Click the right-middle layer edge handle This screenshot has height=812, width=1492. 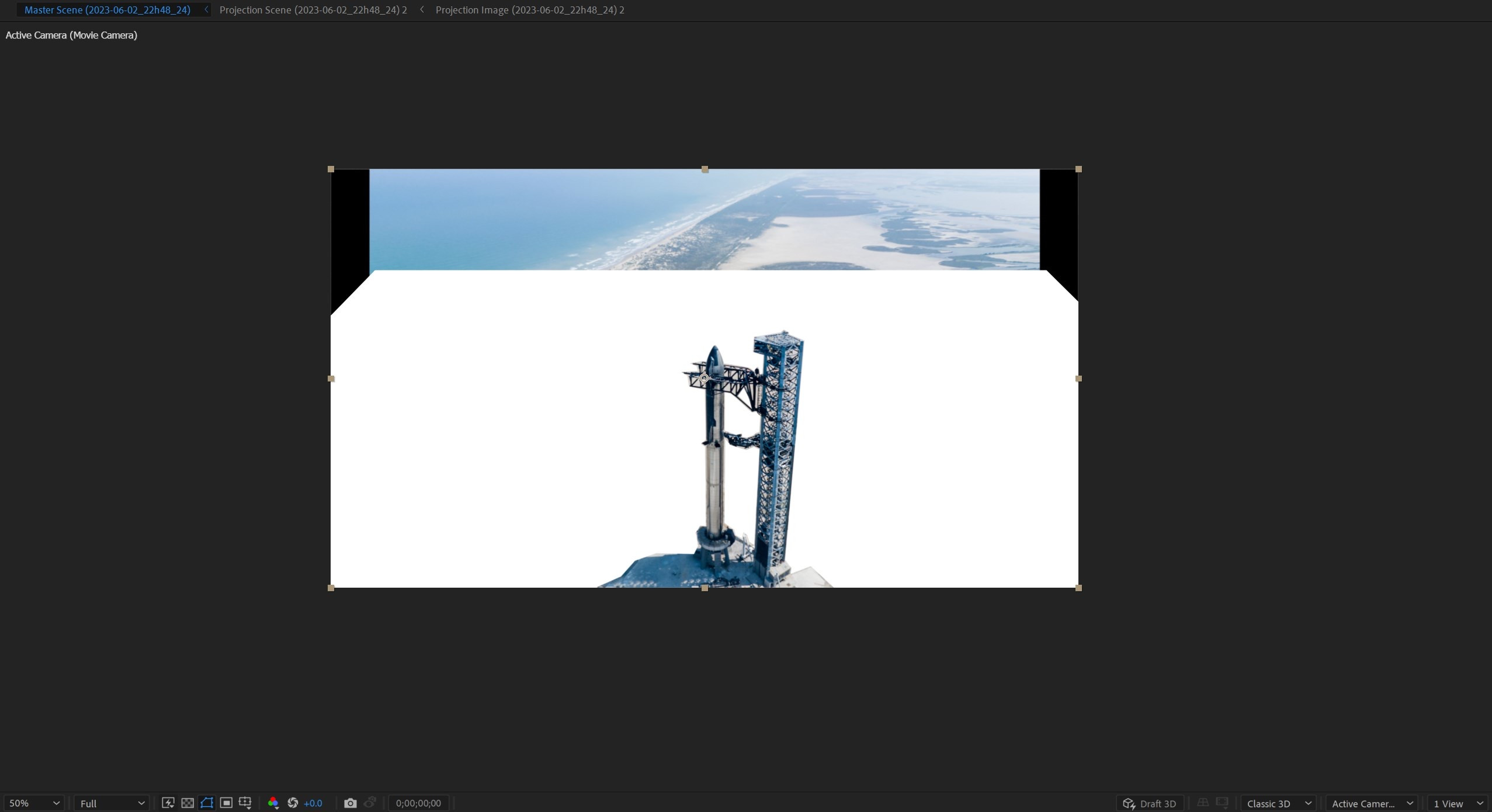1078,379
